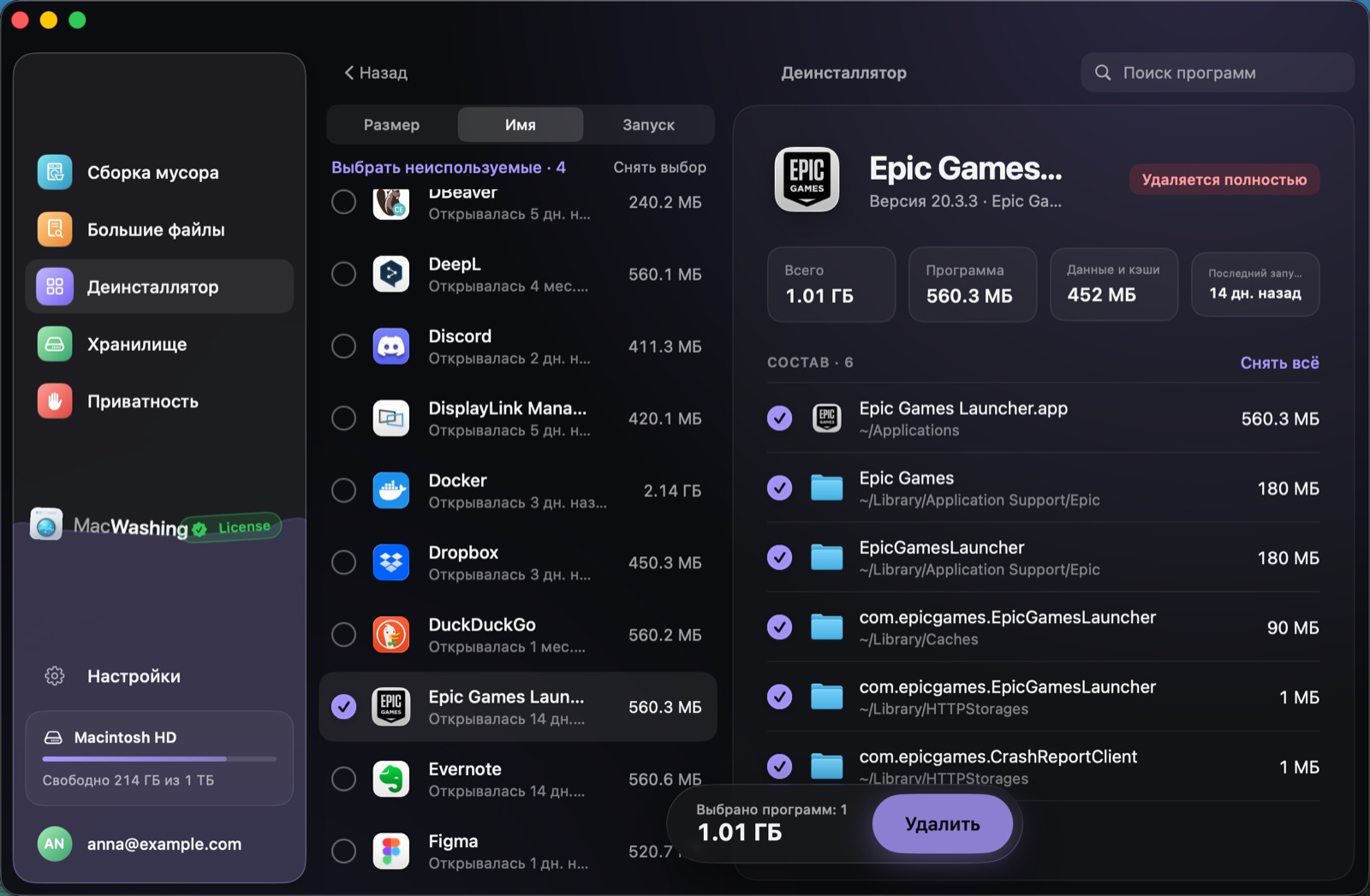Click the MacWashing logo icon

tap(46, 524)
